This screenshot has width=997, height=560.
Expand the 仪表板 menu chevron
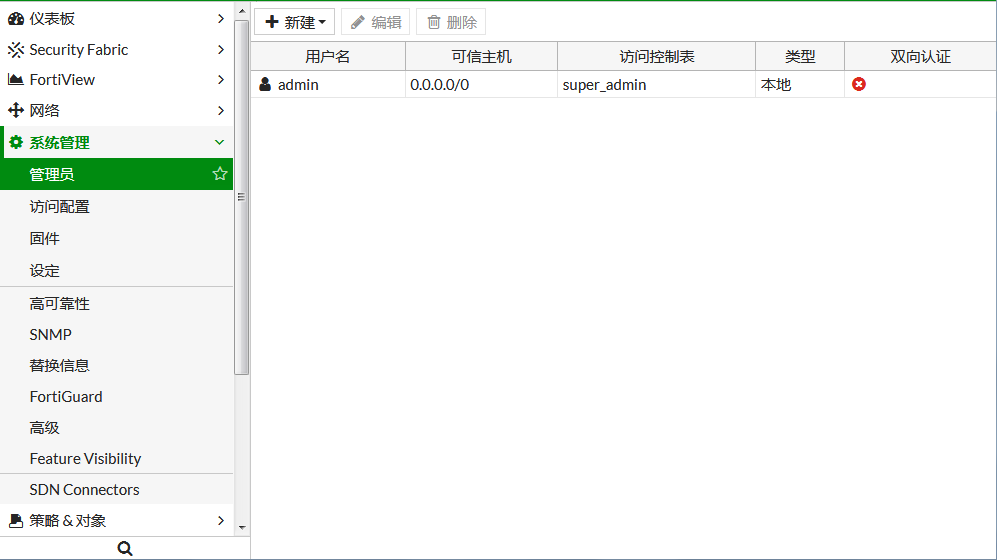coord(221,19)
